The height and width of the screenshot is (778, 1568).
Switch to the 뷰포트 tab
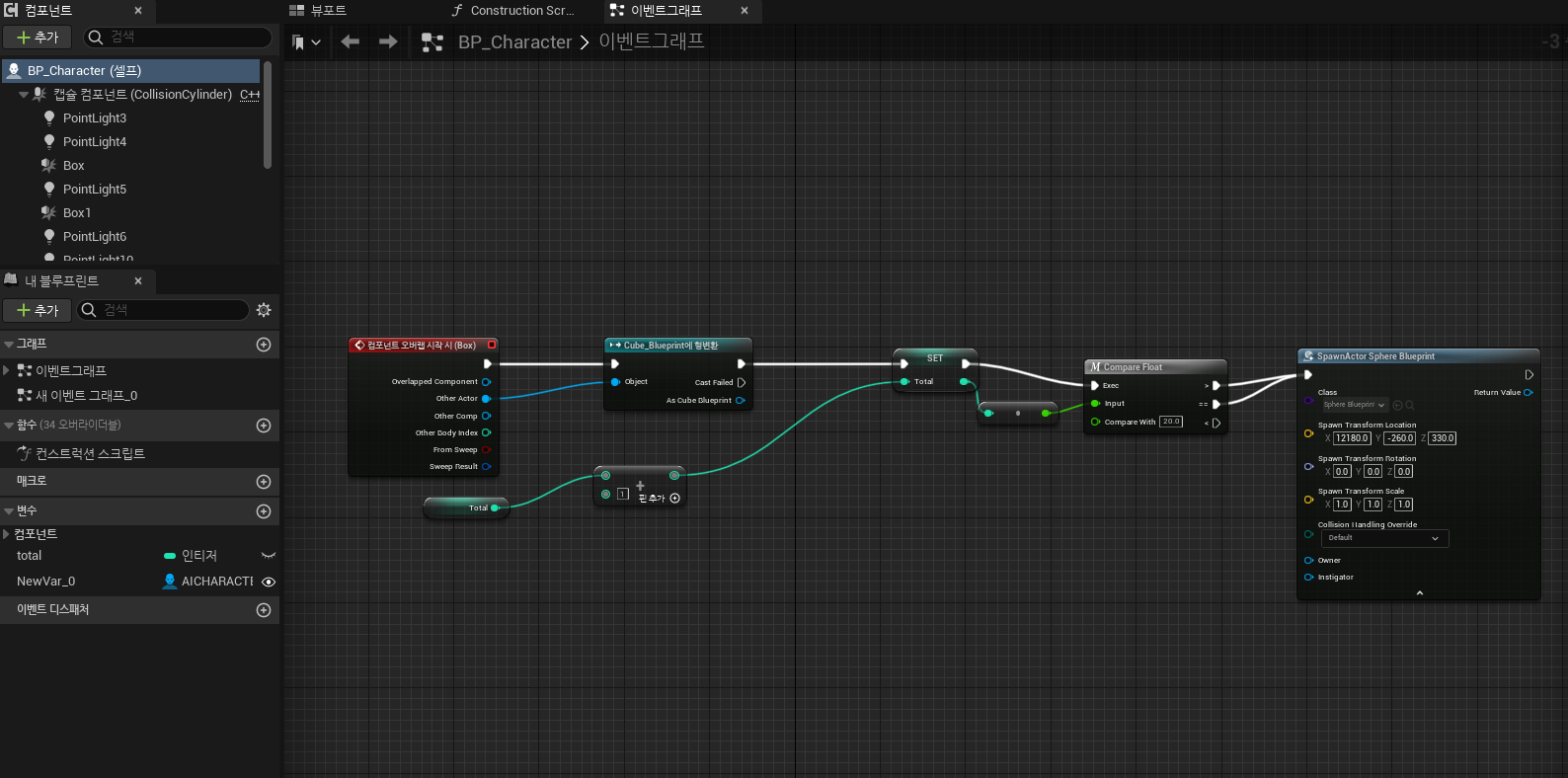click(x=318, y=10)
